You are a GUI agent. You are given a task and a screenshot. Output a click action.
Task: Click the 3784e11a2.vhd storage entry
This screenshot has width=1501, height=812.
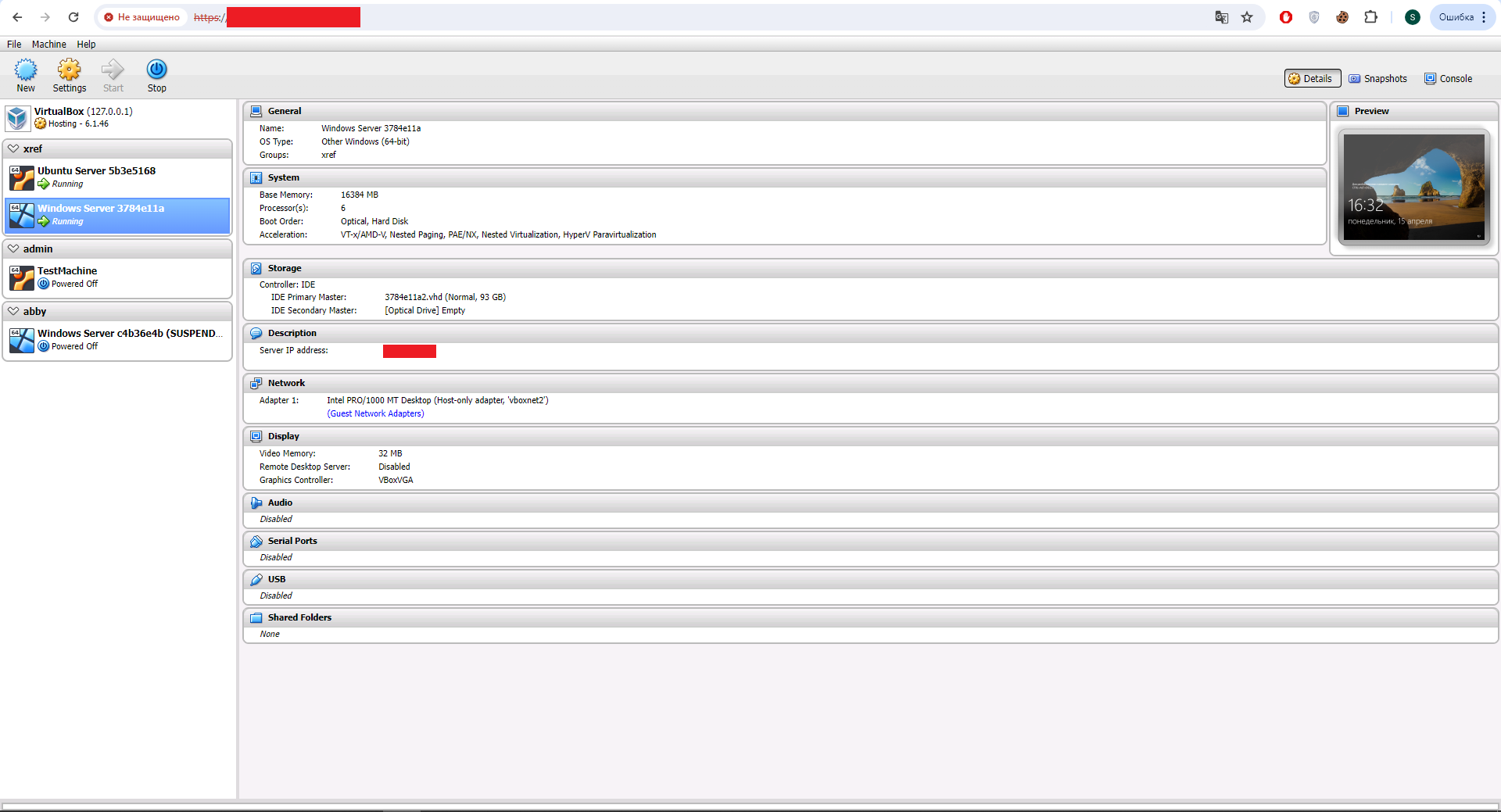[445, 297]
